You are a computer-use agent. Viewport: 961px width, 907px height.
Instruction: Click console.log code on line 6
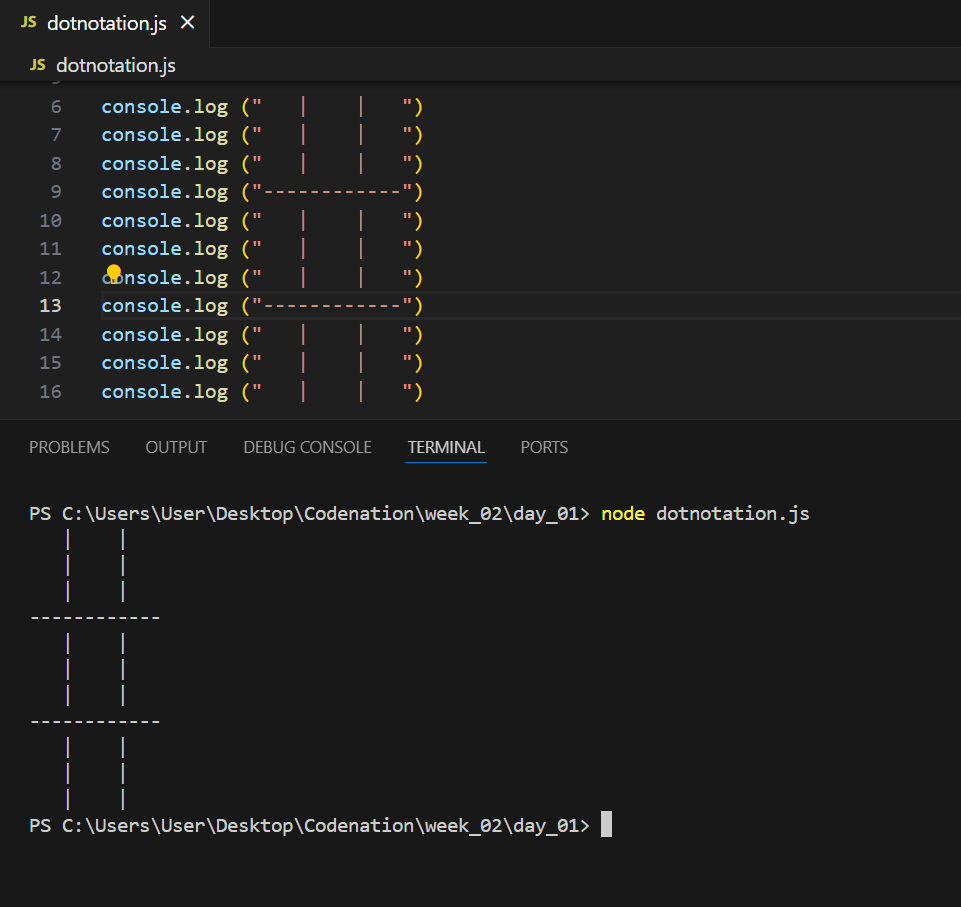coord(165,107)
